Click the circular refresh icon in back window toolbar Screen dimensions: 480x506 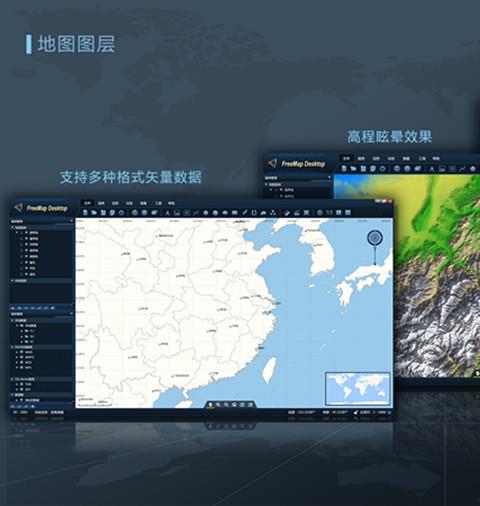click(x=383, y=169)
